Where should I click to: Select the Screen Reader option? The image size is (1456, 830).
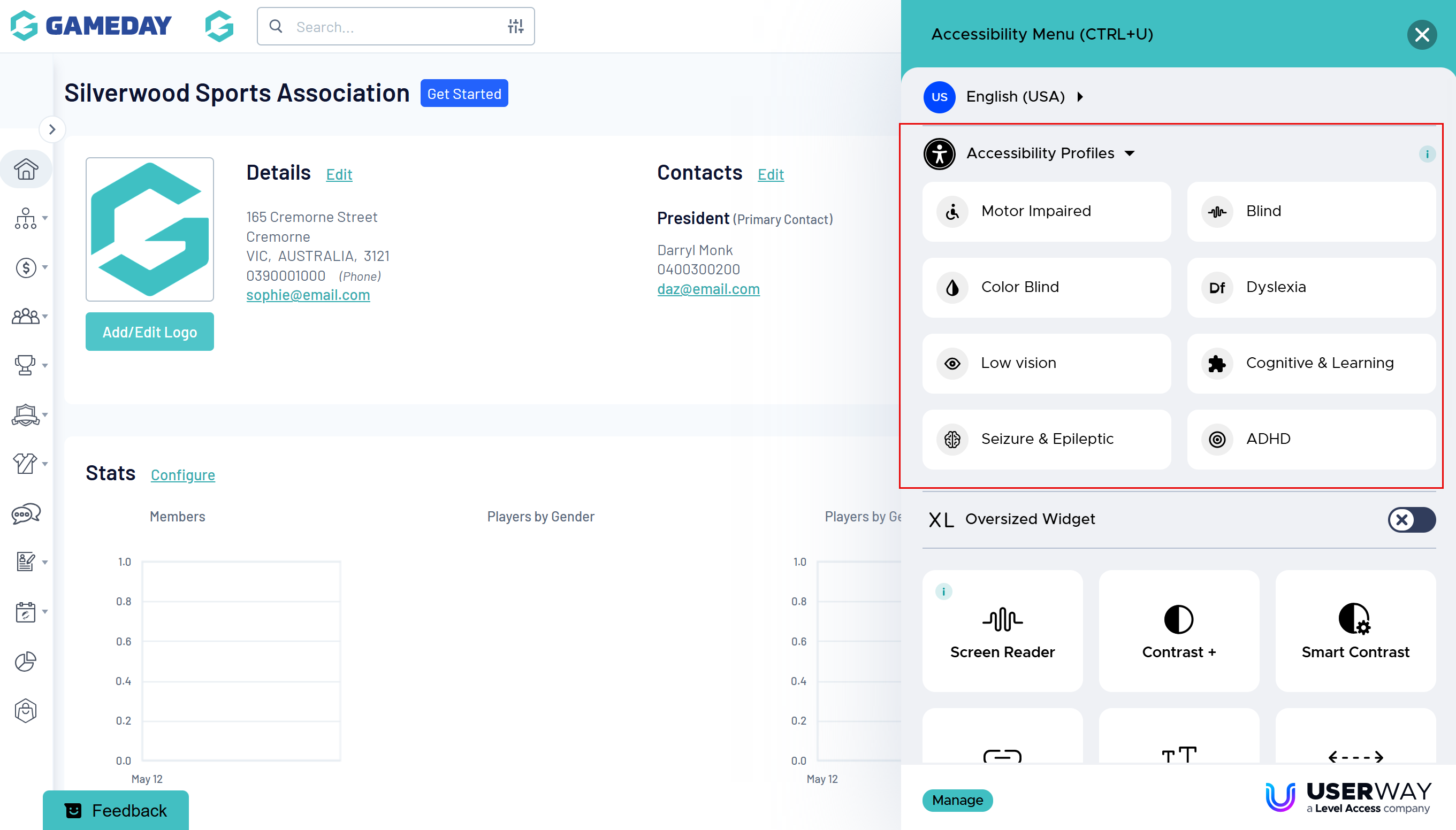click(x=1002, y=631)
